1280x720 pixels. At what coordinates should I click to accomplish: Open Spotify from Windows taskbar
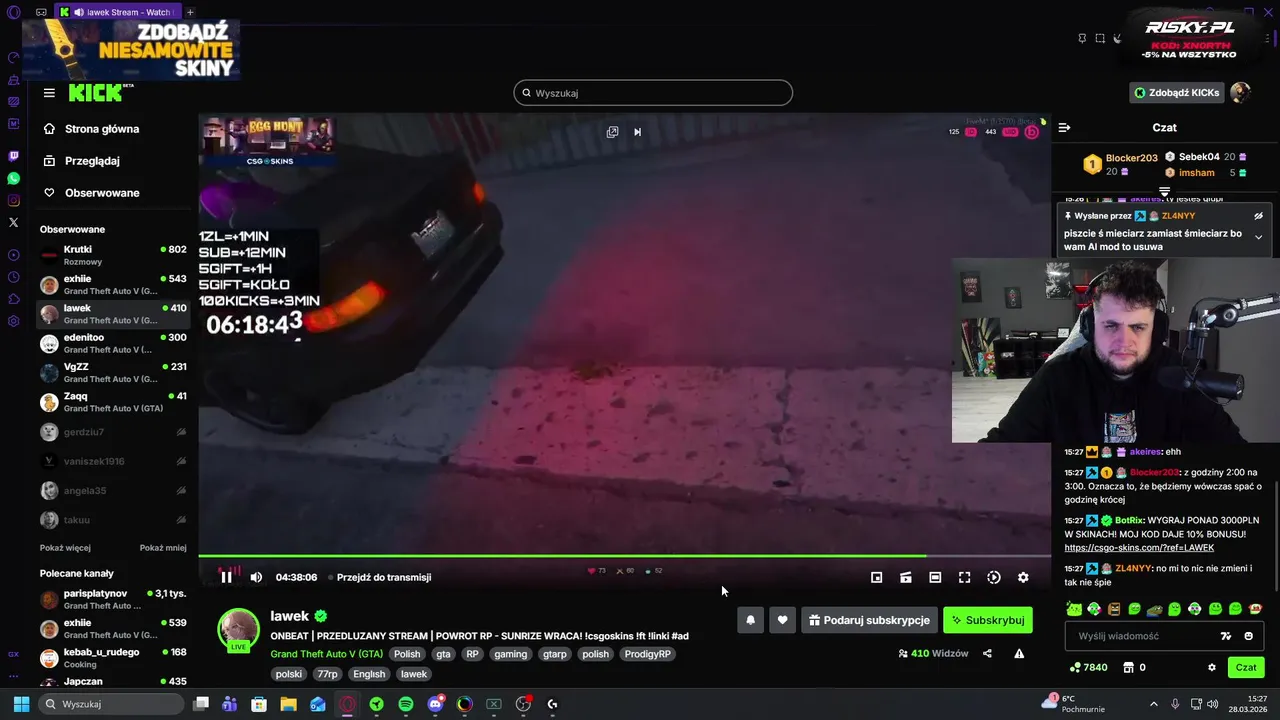click(x=406, y=704)
